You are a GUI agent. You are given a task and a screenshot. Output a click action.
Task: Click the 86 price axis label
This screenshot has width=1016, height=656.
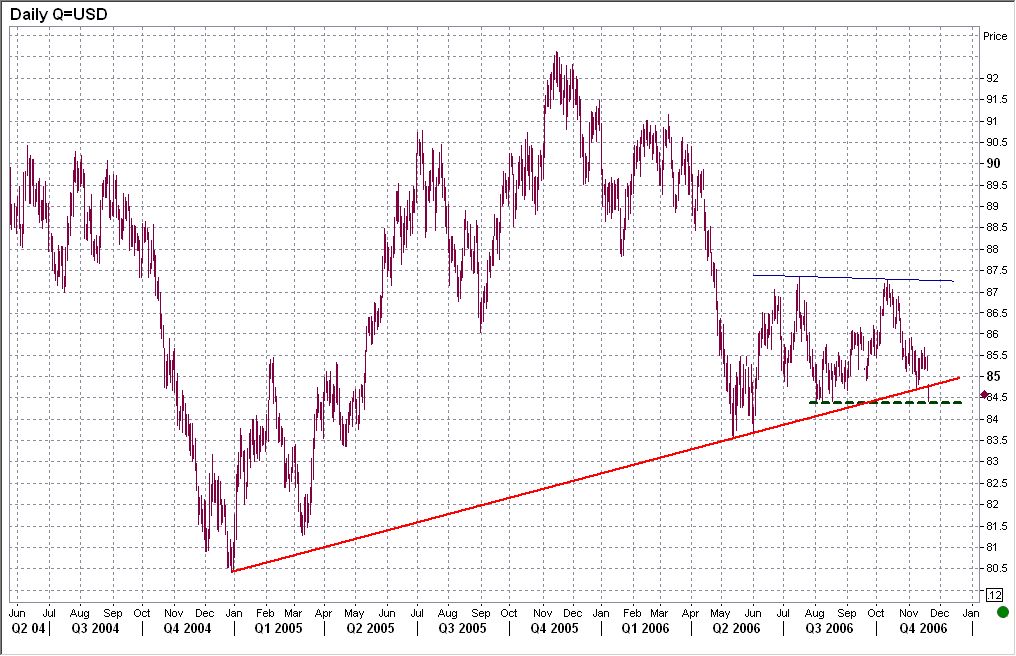click(x=992, y=334)
